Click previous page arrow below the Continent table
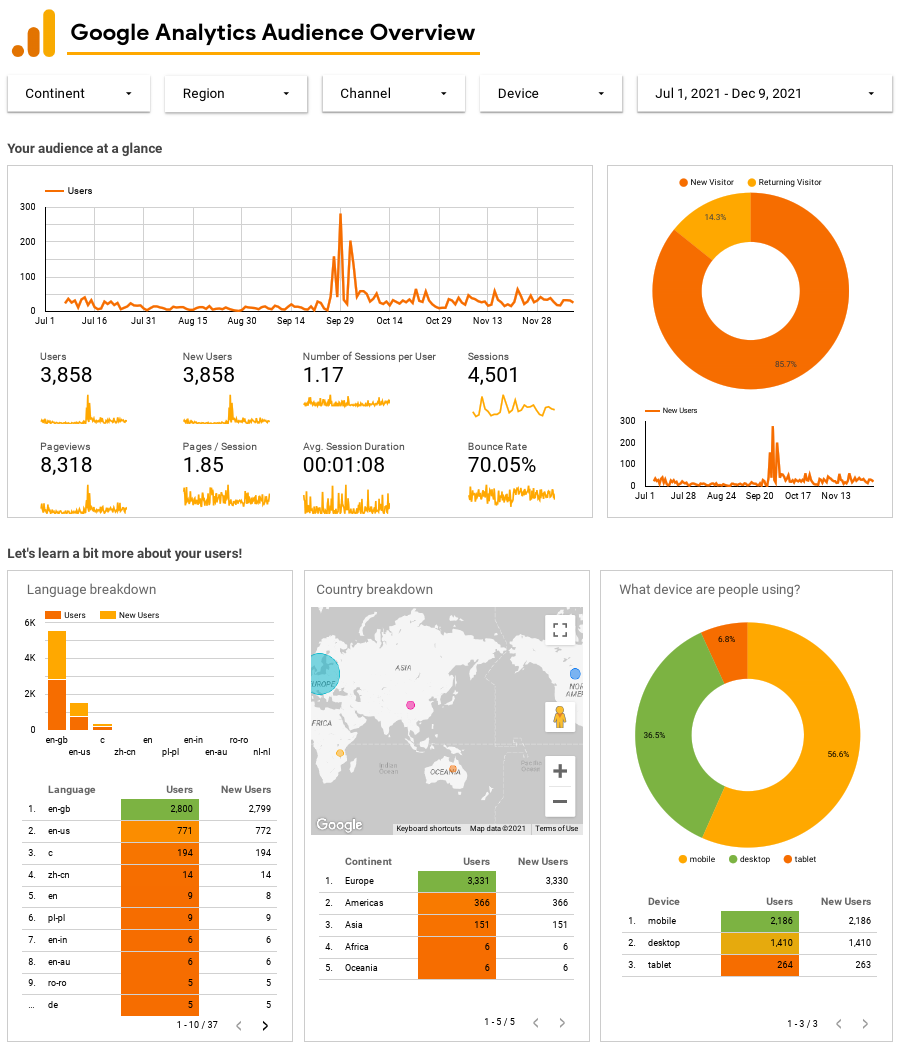The height and width of the screenshot is (1050, 900). coord(535,1023)
